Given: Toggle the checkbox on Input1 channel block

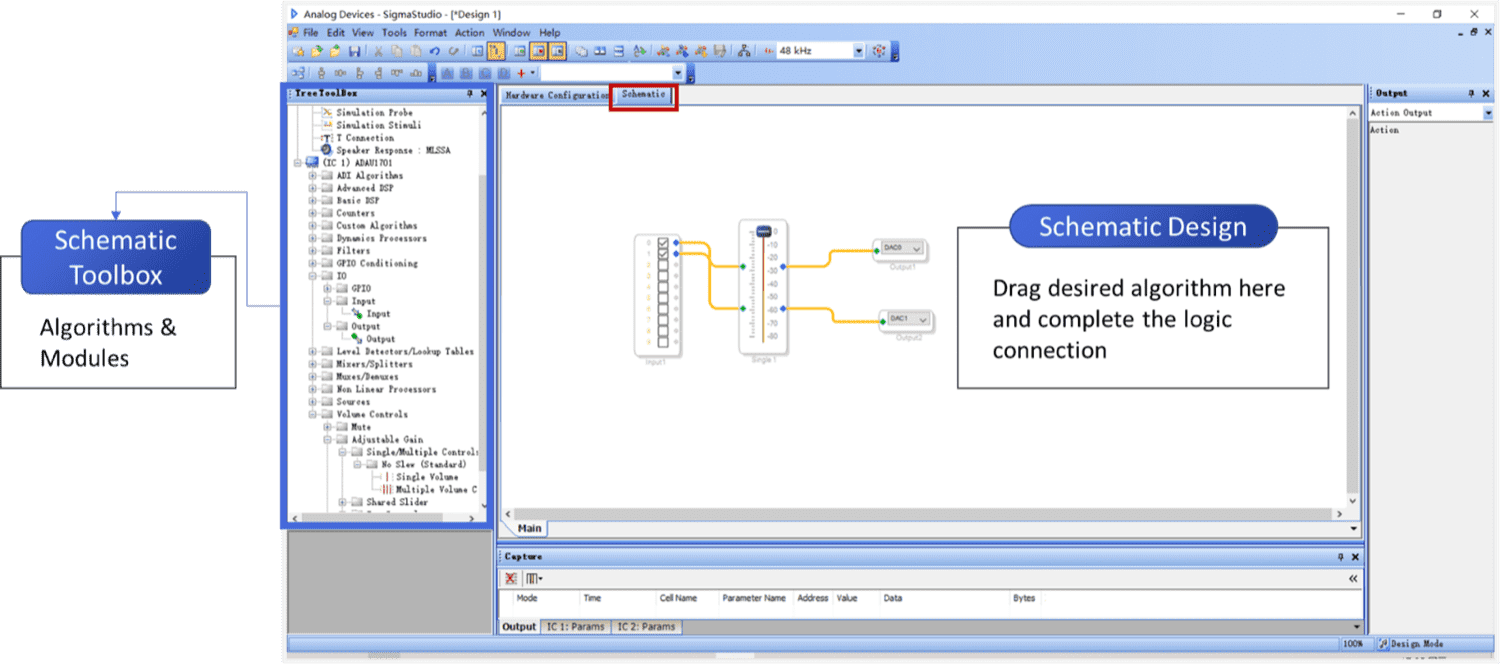Looking at the screenshot, I should (663, 243).
